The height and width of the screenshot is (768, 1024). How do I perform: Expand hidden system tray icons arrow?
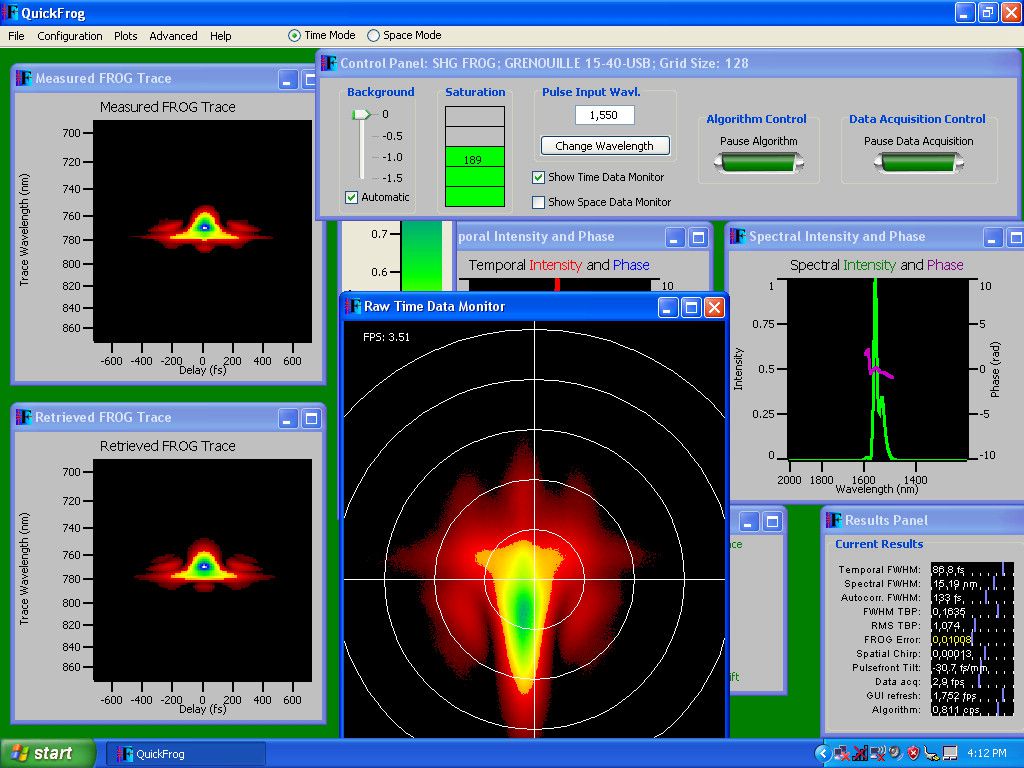click(x=822, y=753)
